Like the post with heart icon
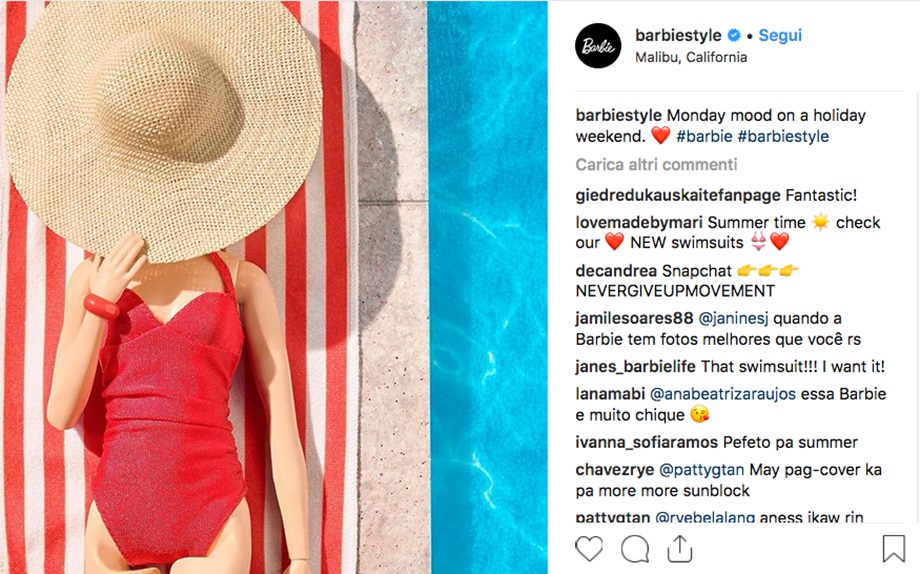920x574 pixels. pos(589,549)
